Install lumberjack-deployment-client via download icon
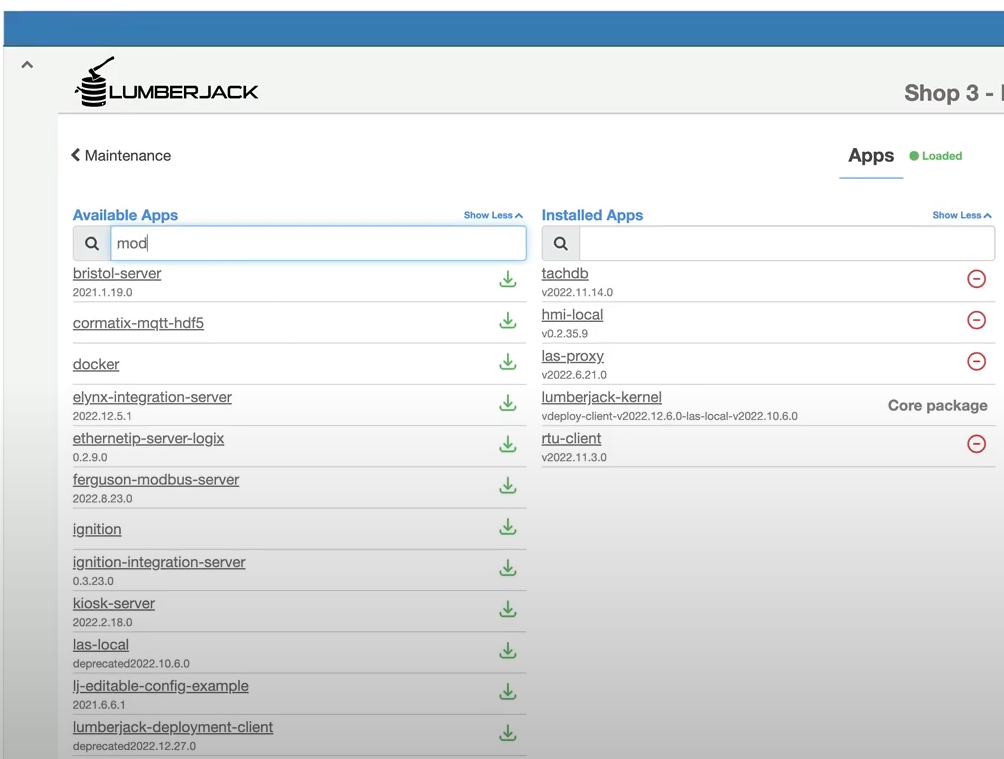This screenshot has height=759, width=1004. 508,733
